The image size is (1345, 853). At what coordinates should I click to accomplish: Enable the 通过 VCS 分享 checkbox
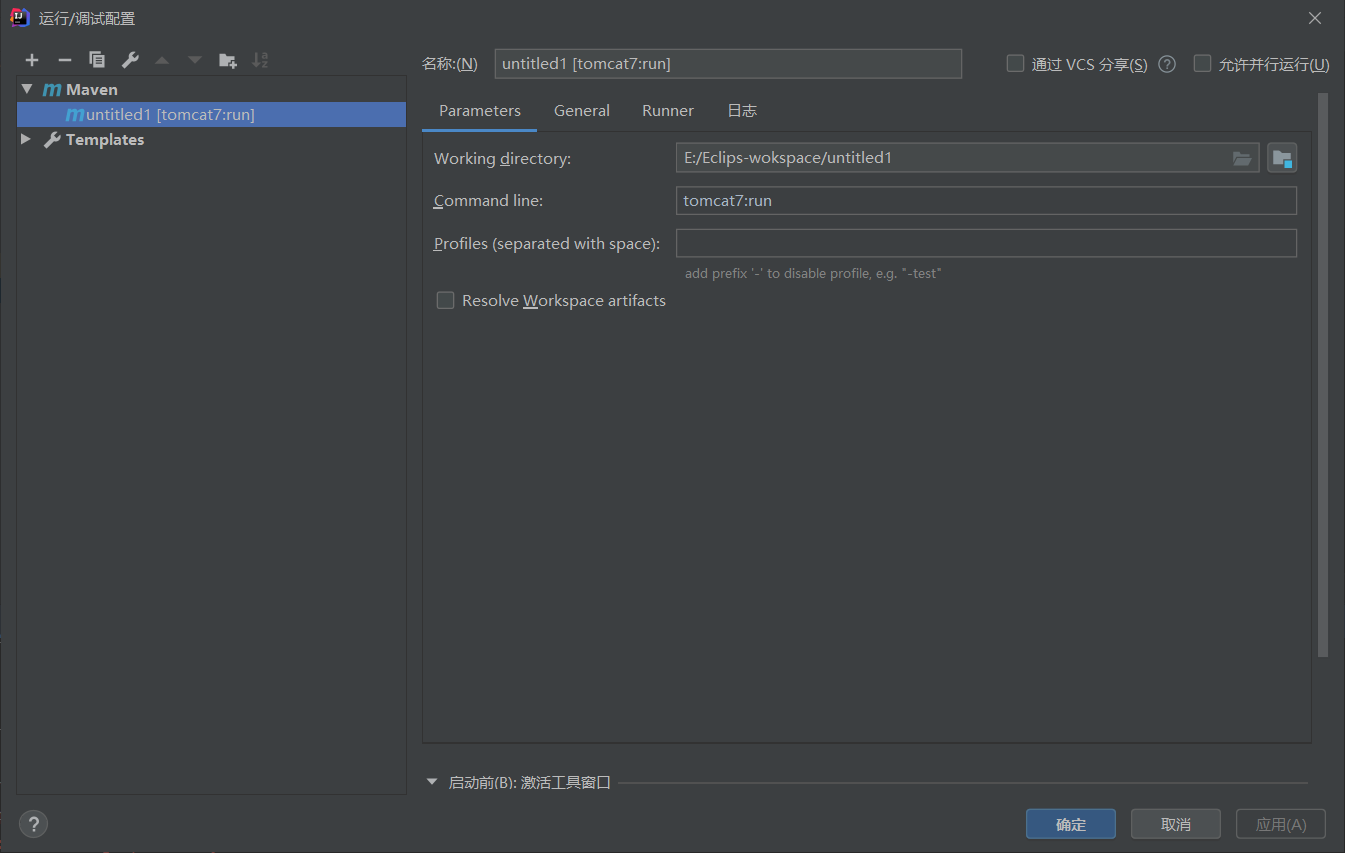pos(1015,63)
